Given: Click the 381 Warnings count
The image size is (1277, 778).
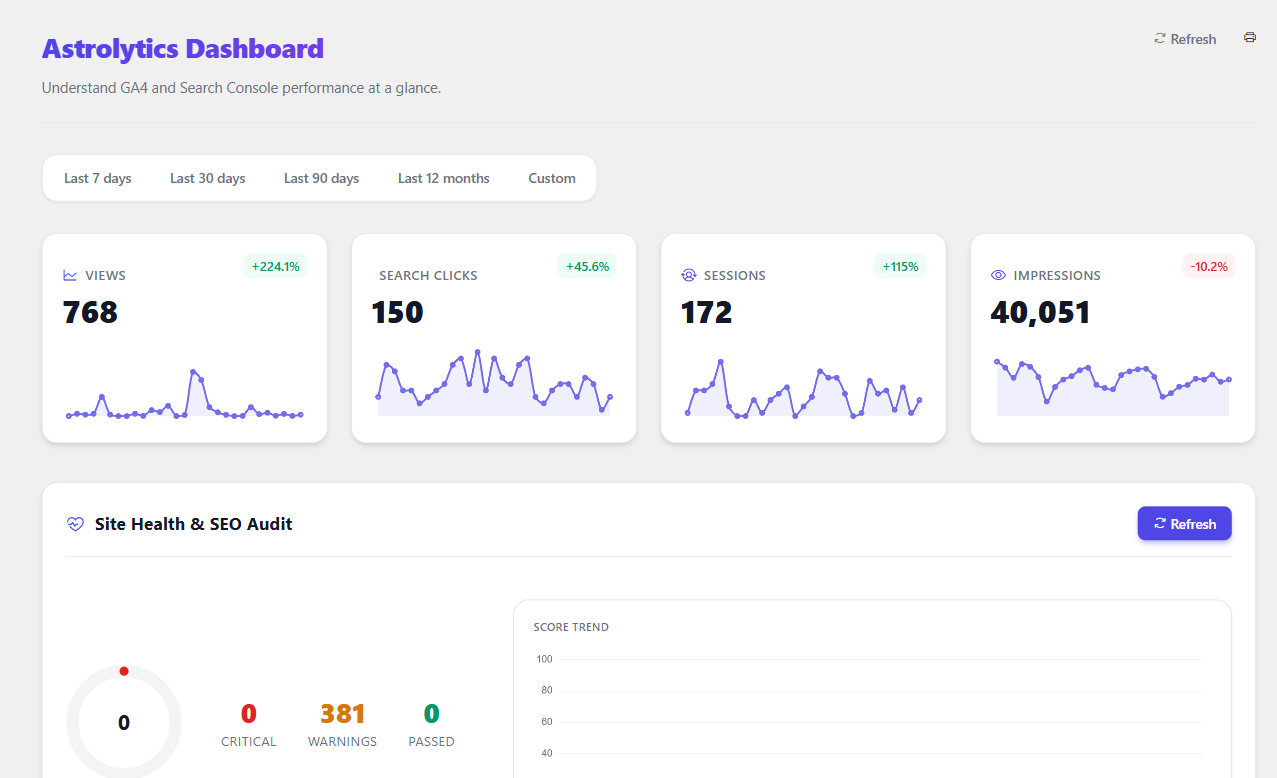Looking at the screenshot, I should click(343, 714).
